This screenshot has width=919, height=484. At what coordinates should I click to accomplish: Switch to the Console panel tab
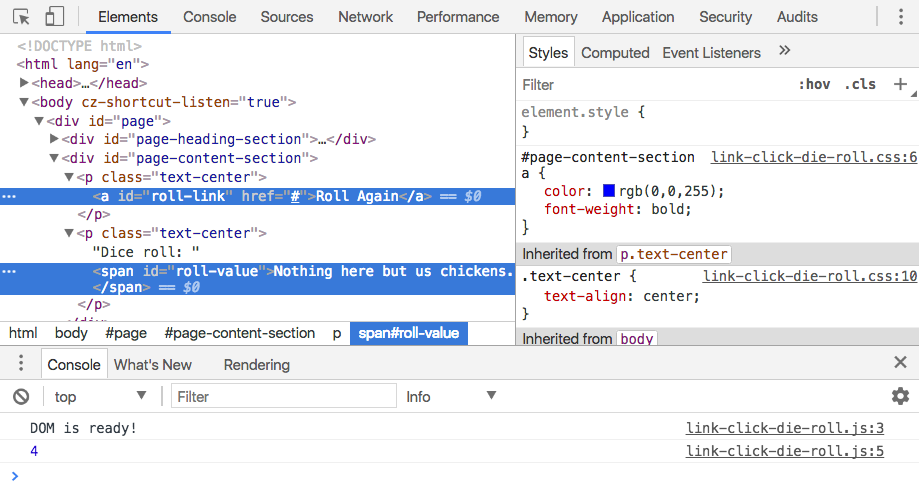pos(209,17)
